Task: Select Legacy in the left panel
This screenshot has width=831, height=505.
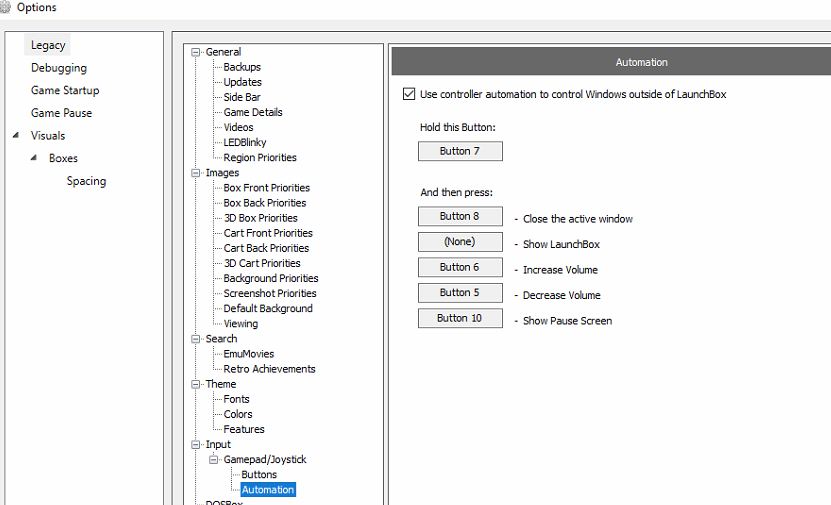Action: click(48, 45)
